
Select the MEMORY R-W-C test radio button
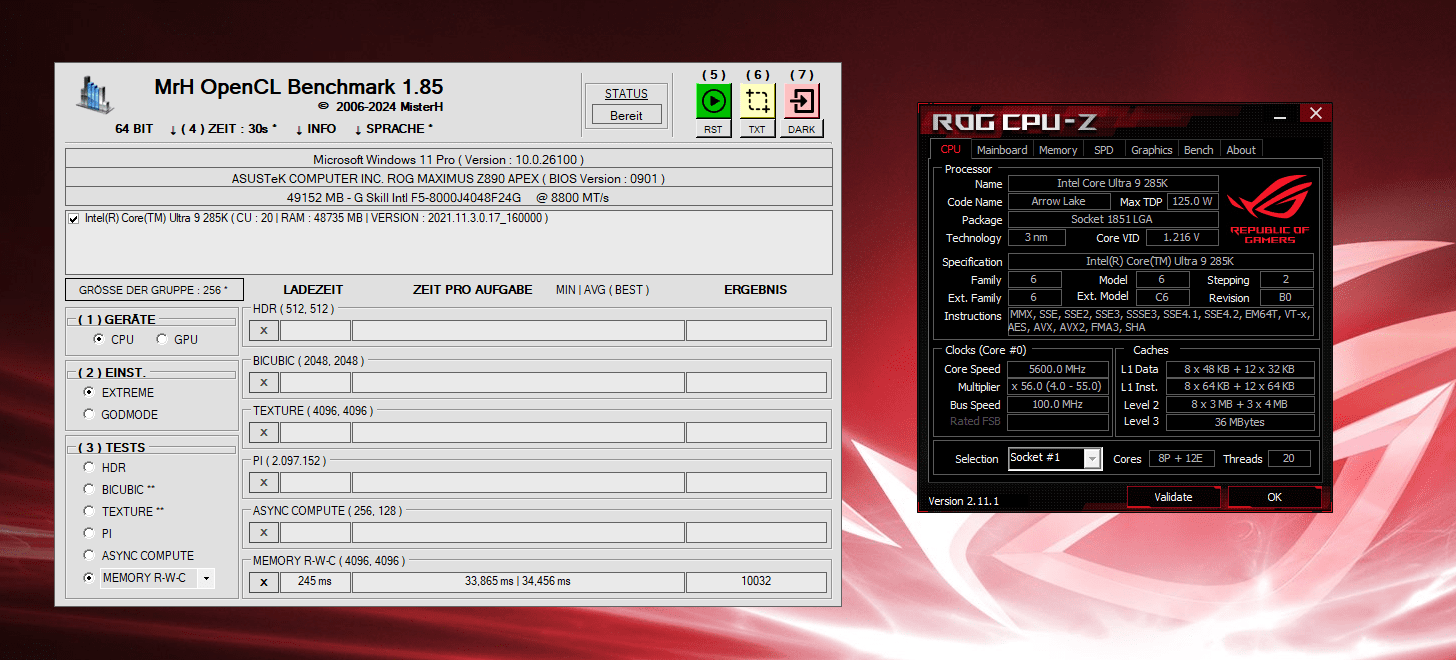89,577
